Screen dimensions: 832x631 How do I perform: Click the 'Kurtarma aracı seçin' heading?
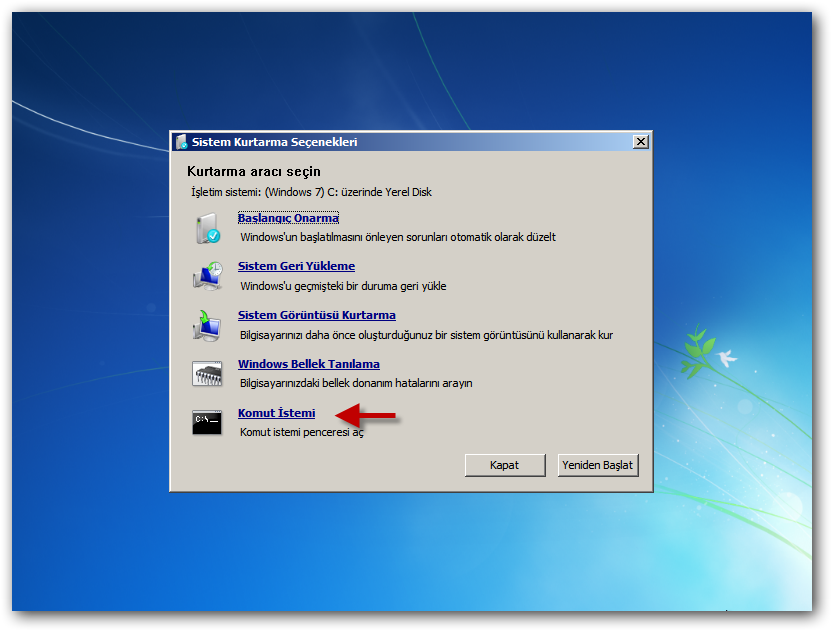pos(254,171)
